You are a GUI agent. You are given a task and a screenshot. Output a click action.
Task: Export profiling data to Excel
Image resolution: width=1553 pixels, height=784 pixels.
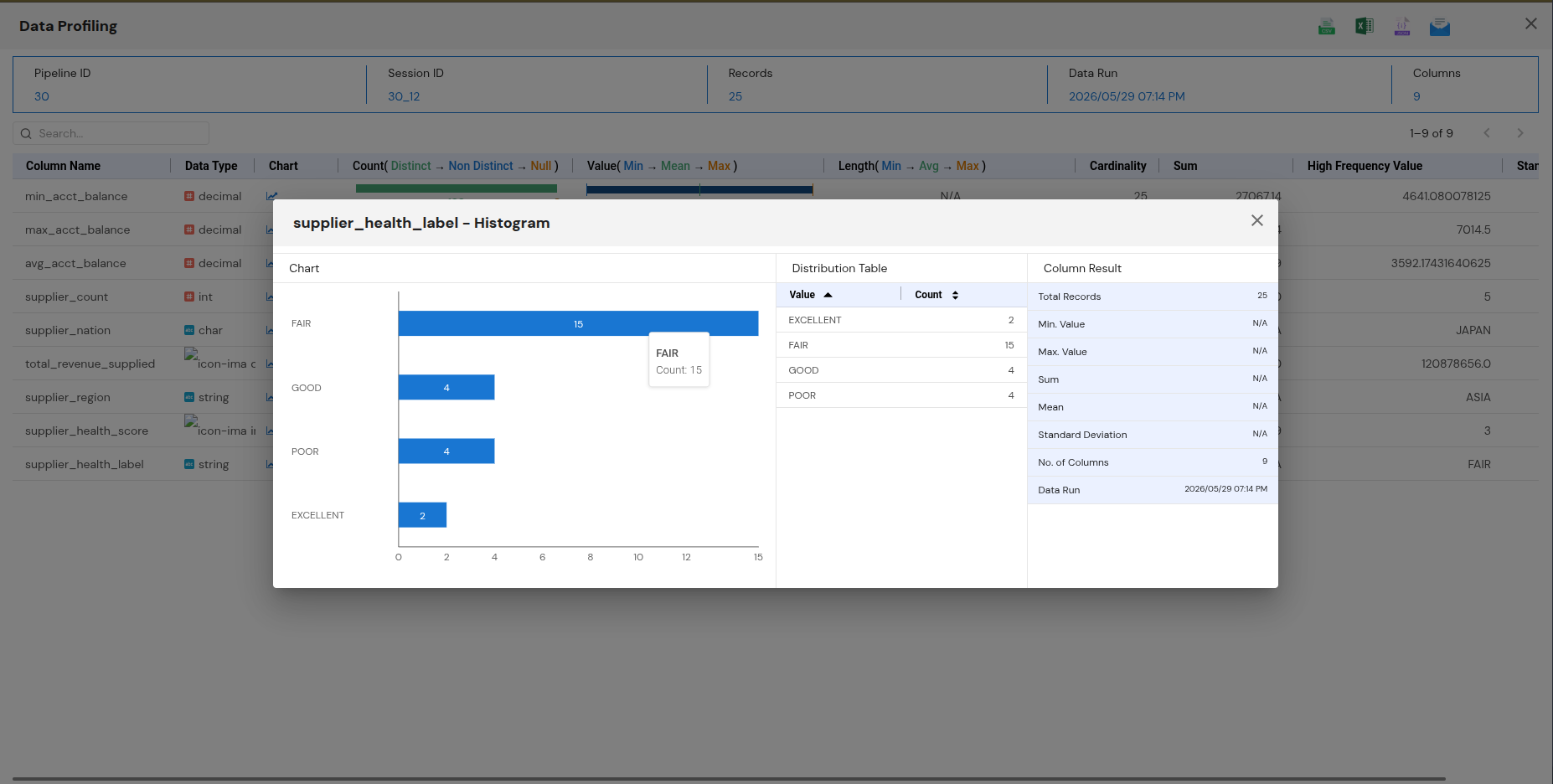coord(1365,27)
